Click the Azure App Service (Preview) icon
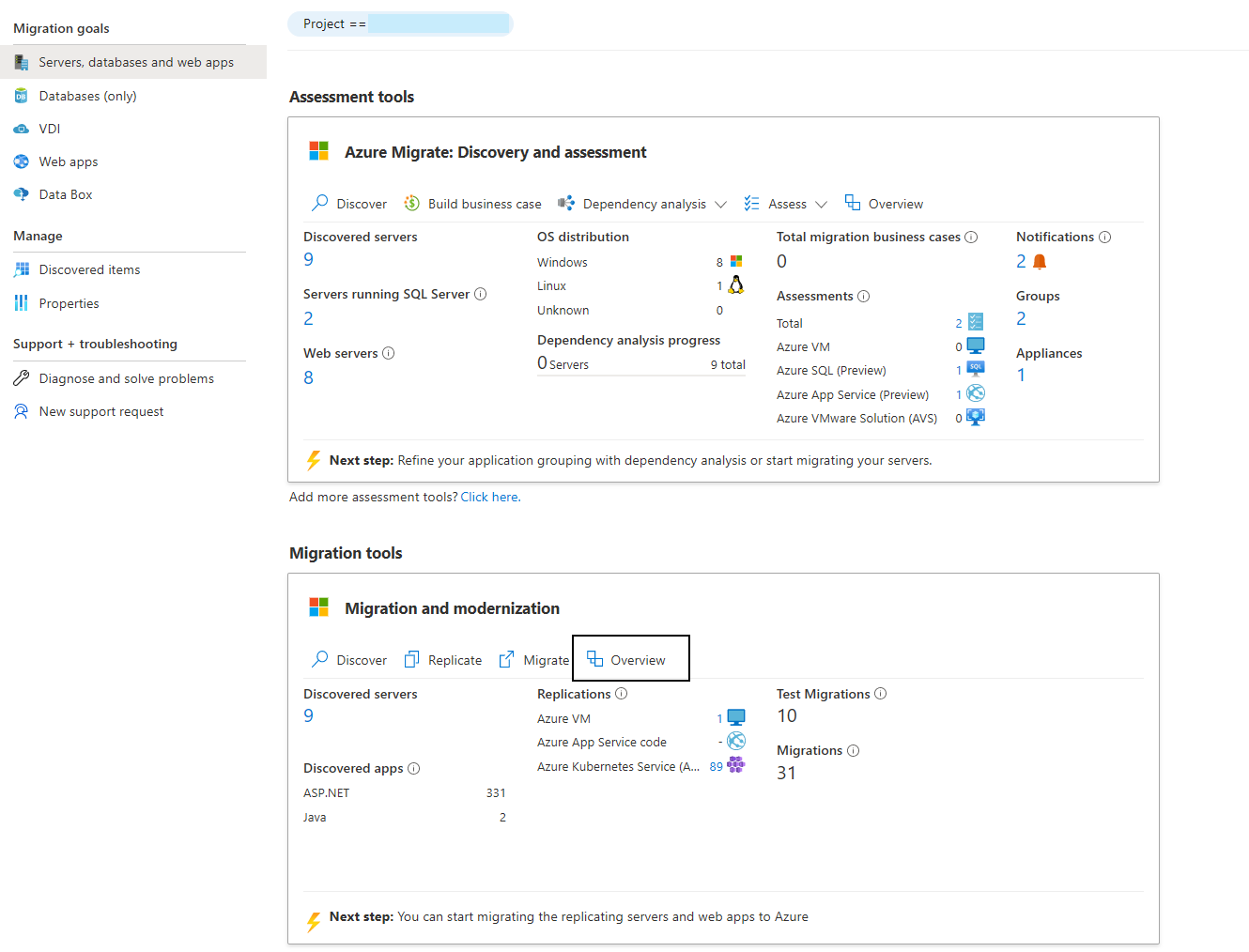The height and width of the screenshot is (952, 1249). coord(976,393)
